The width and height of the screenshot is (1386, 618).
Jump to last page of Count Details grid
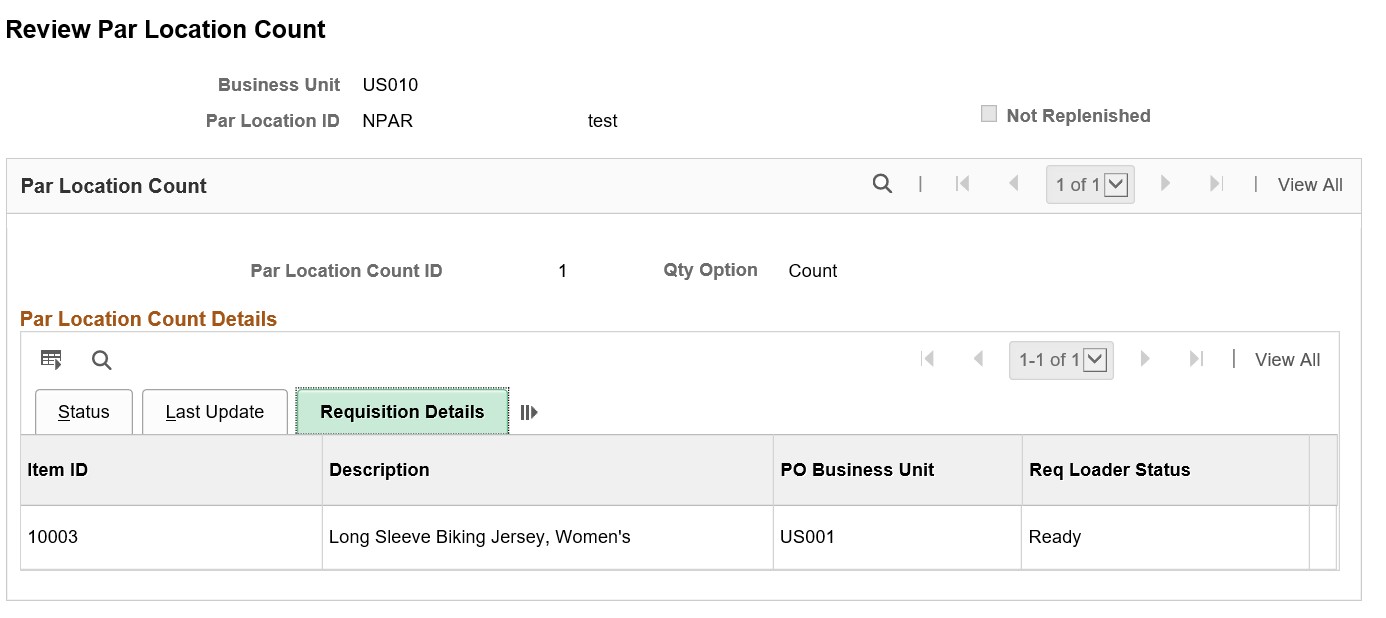(1196, 359)
